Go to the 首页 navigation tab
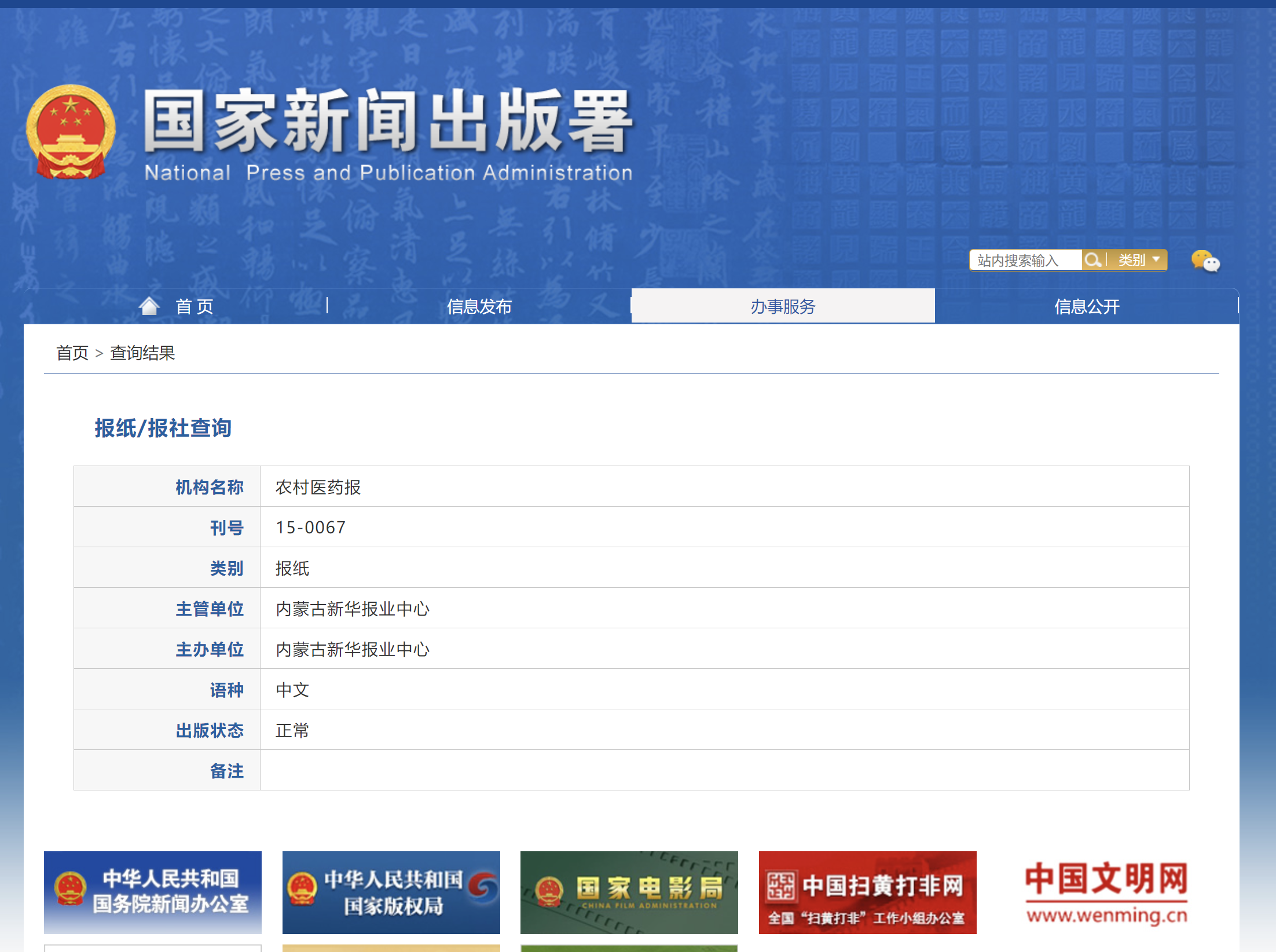 click(195, 306)
